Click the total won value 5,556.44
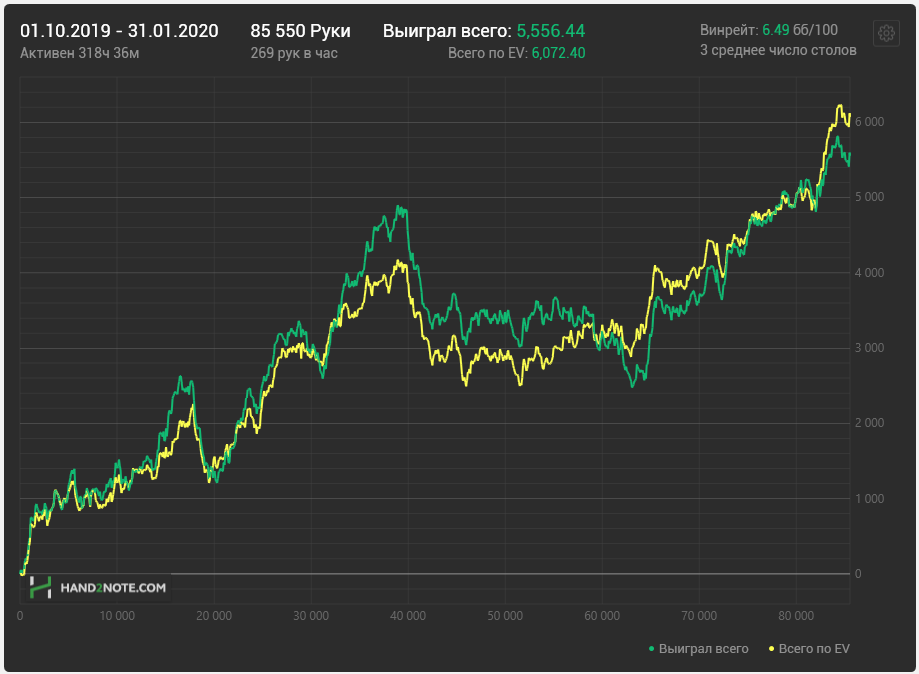 click(x=550, y=31)
